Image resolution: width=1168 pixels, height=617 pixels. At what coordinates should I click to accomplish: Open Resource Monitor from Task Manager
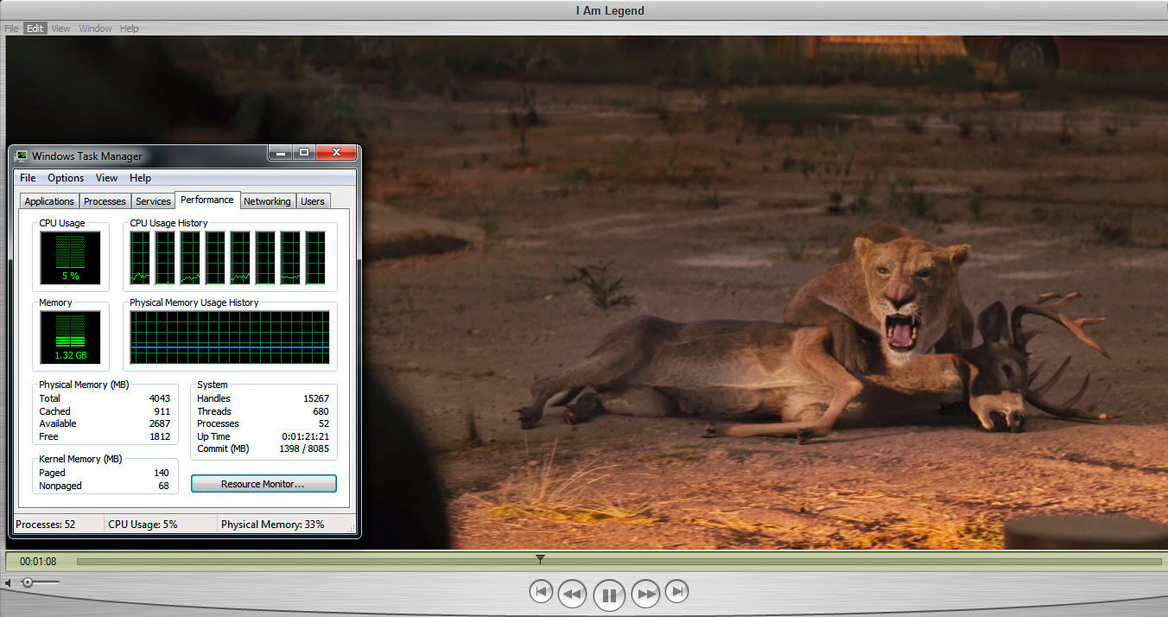pyautogui.click(x=263, y=484)
